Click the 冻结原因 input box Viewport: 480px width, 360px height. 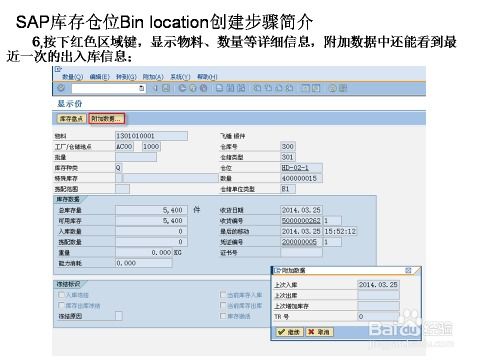pyautogui.click(x=119, y=316)
